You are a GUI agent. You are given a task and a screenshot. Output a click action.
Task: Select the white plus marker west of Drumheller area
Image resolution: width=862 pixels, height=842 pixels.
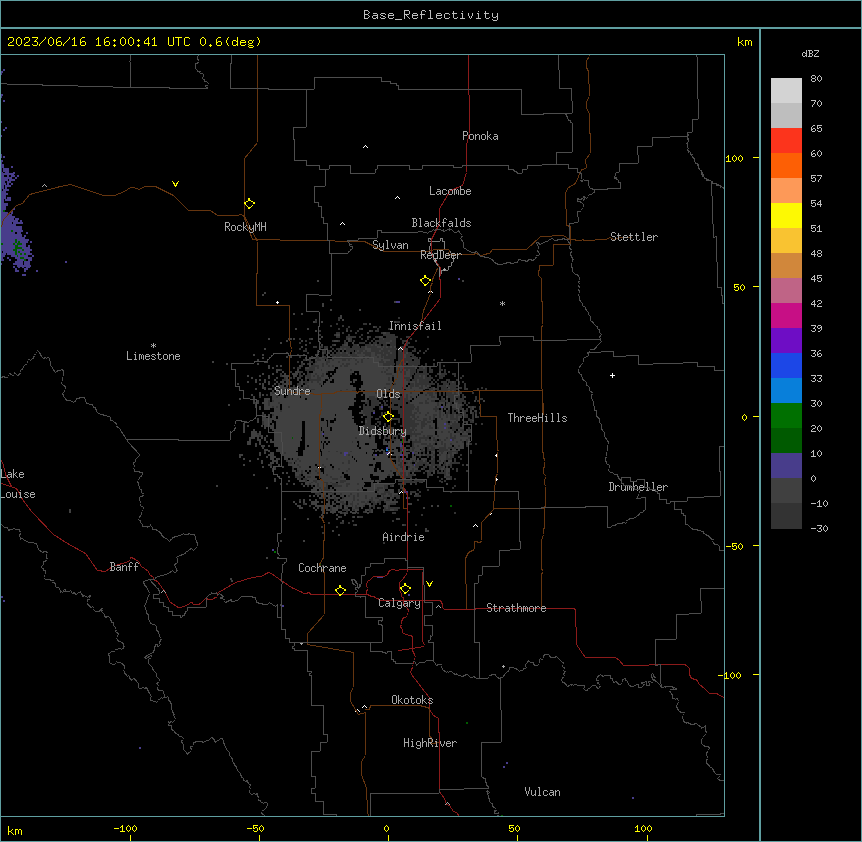[612, 375]
